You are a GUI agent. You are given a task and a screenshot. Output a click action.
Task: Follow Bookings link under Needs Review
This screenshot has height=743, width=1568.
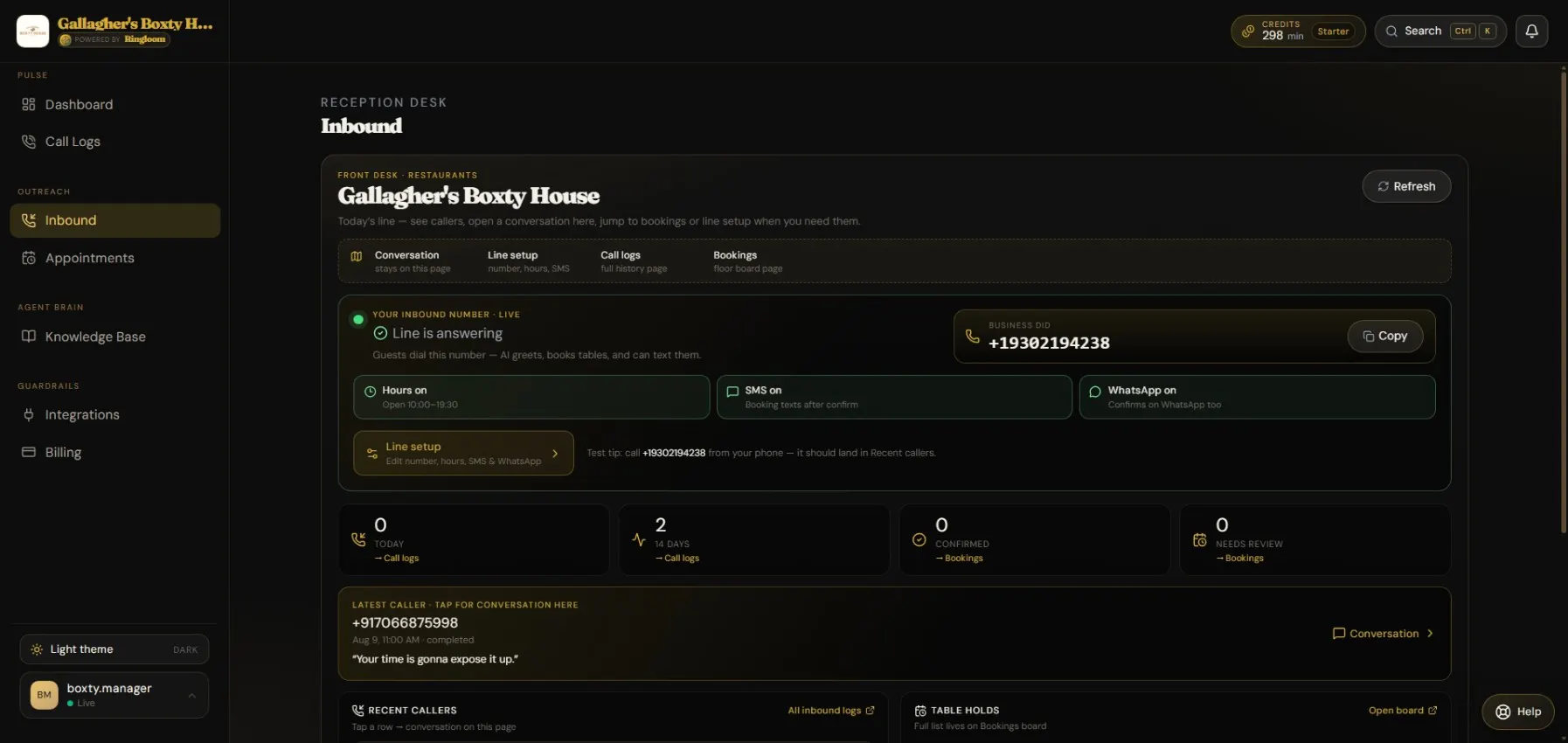[1240, 559]
